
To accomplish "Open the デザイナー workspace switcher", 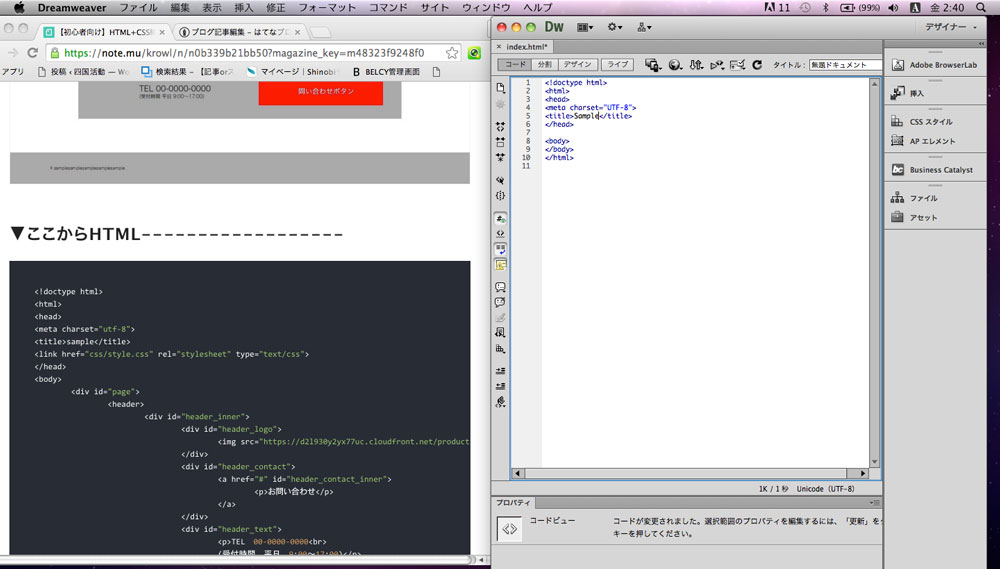I will [x=950, y=27].
